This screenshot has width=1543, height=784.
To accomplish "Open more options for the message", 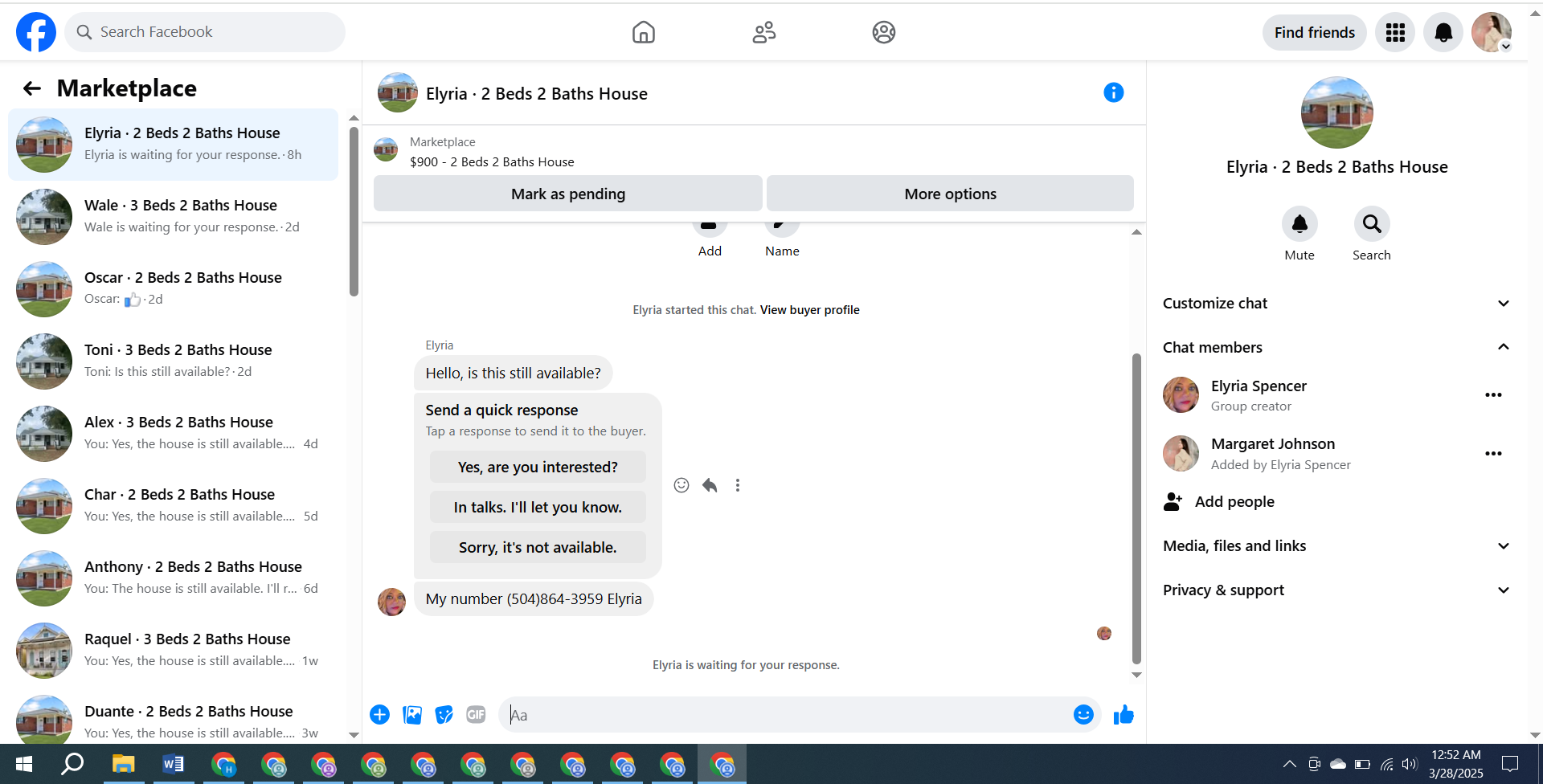I will 738,485.
